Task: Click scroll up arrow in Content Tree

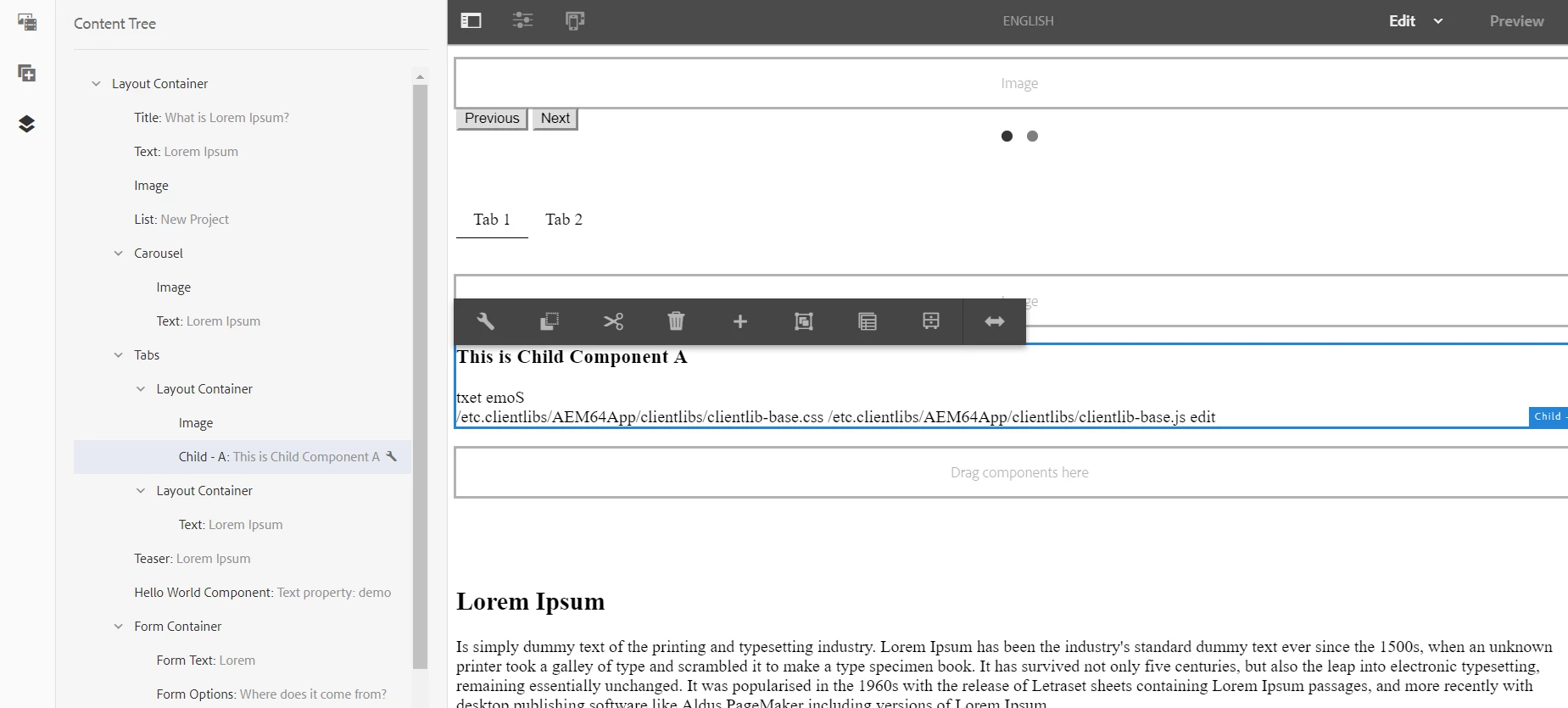Action: pos(420,77)
